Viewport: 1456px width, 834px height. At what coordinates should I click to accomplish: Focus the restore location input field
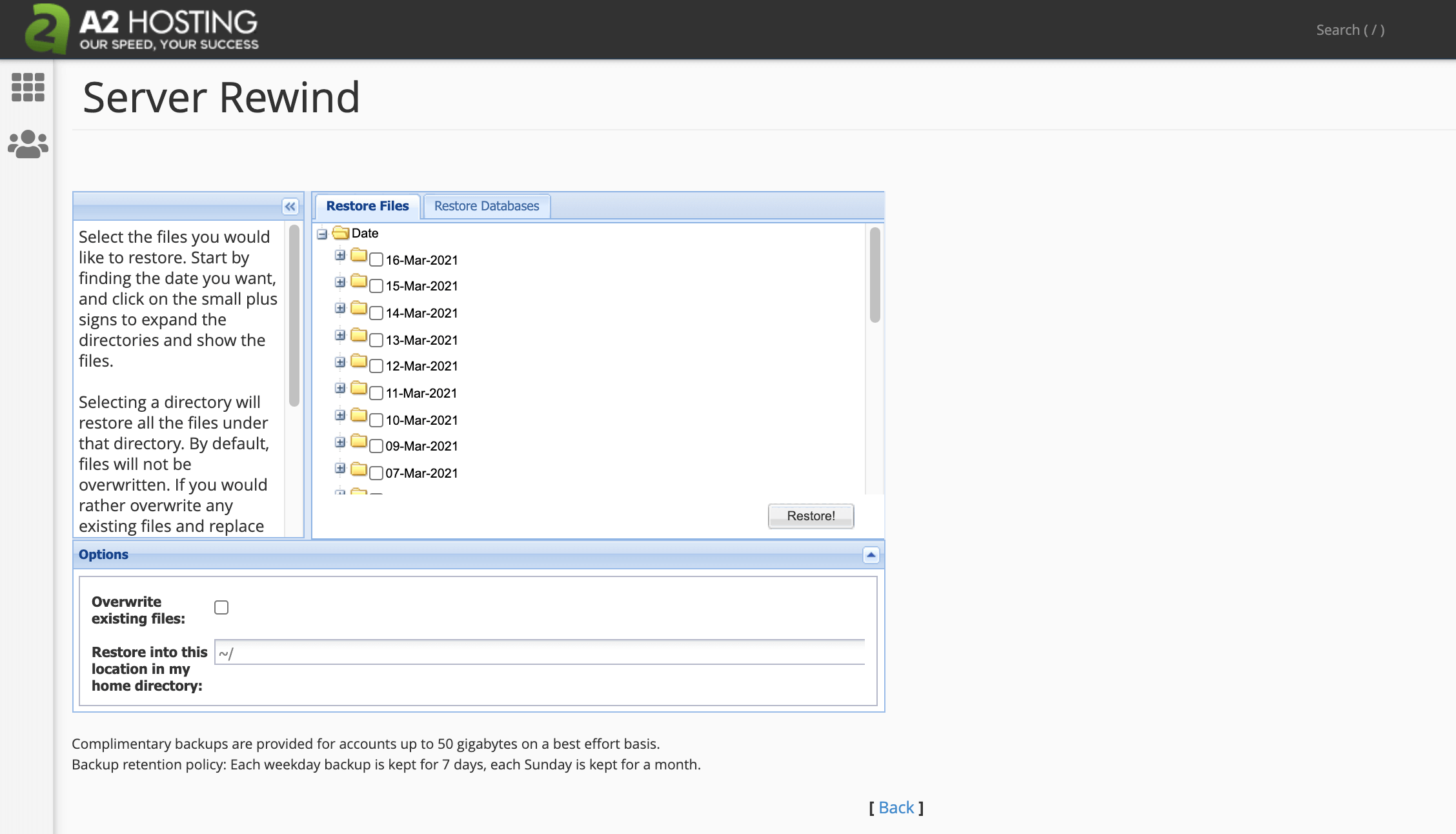click(540, 653)
